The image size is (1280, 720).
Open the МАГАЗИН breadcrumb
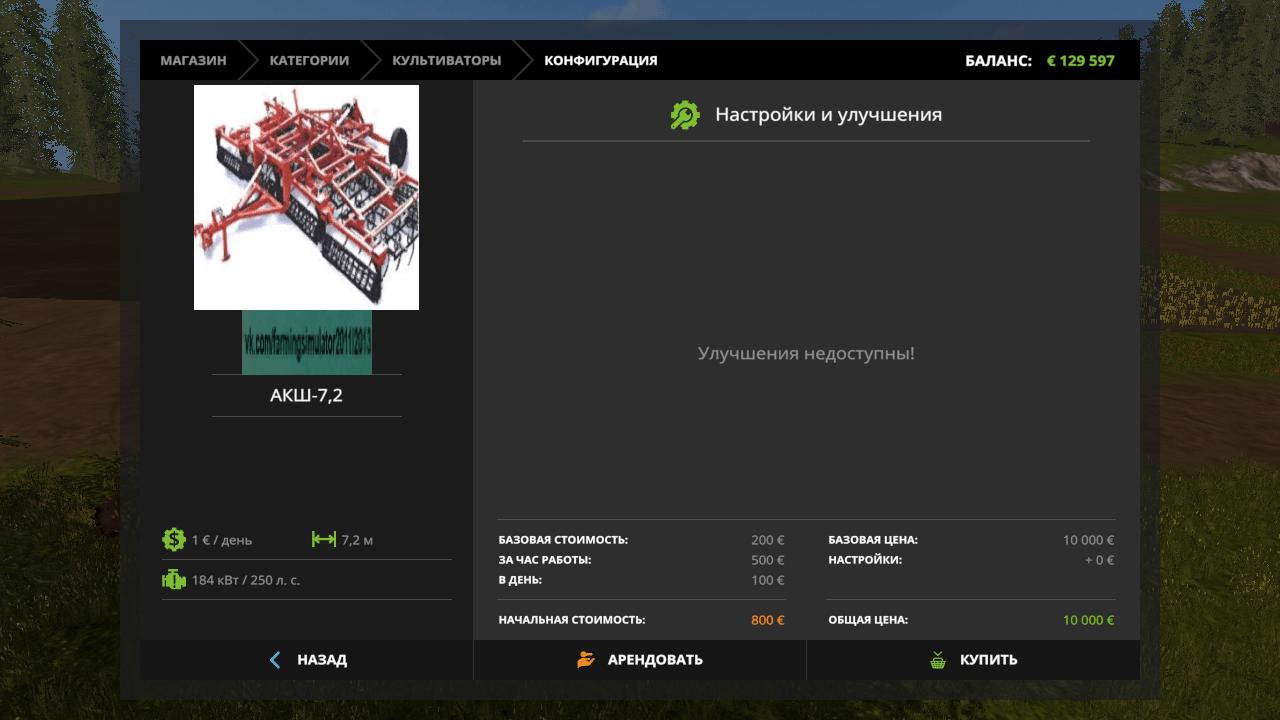pos(193,60)
